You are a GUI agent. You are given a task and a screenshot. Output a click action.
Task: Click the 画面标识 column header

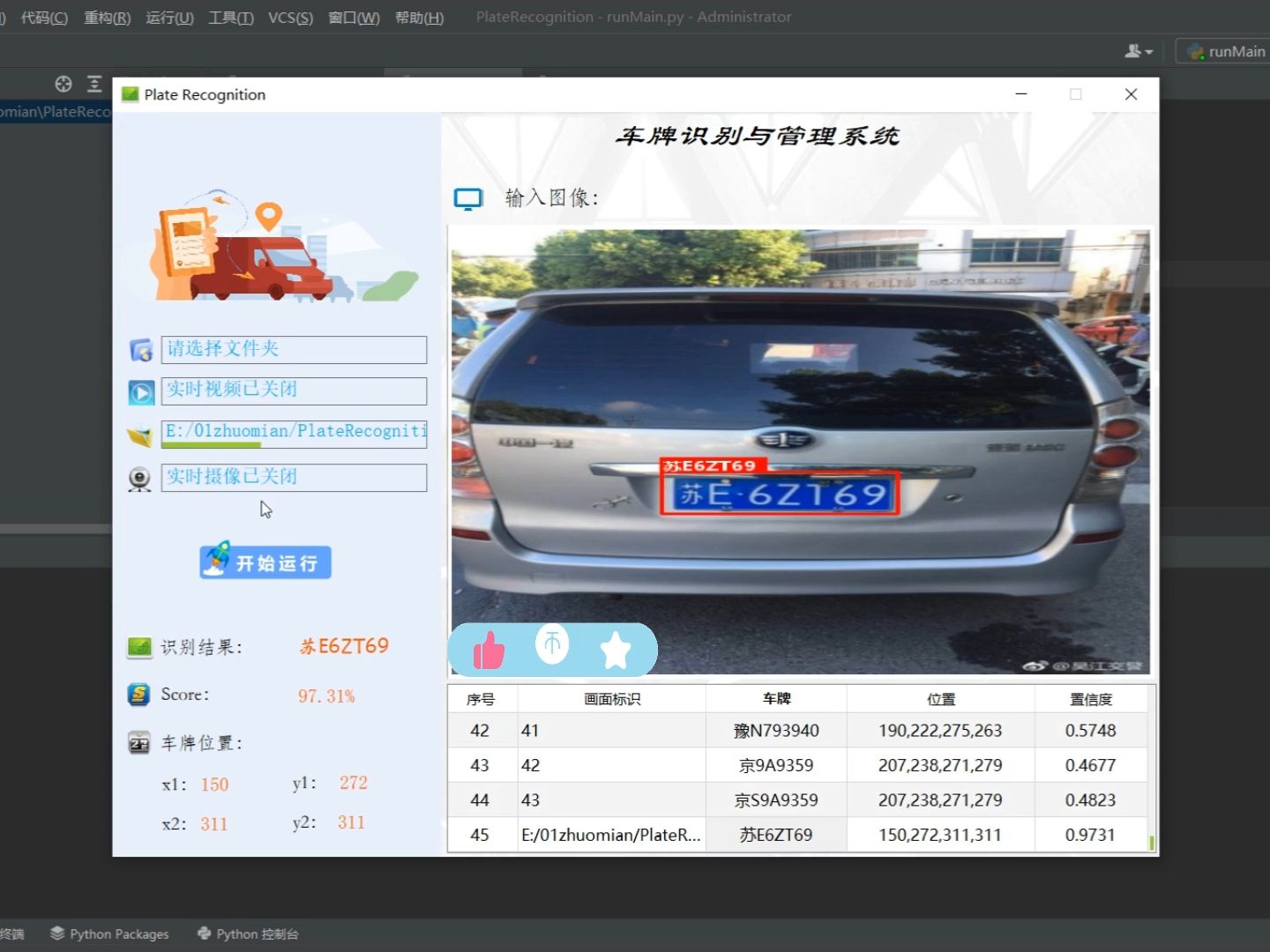coord(612,699)
